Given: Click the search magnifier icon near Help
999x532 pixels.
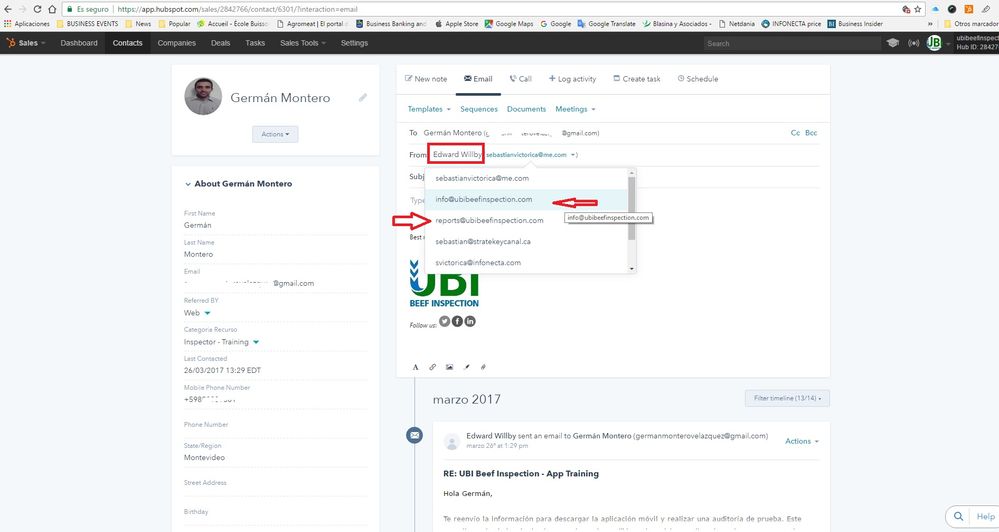Looking at the screenshot, I should click(x=958, y=517).
